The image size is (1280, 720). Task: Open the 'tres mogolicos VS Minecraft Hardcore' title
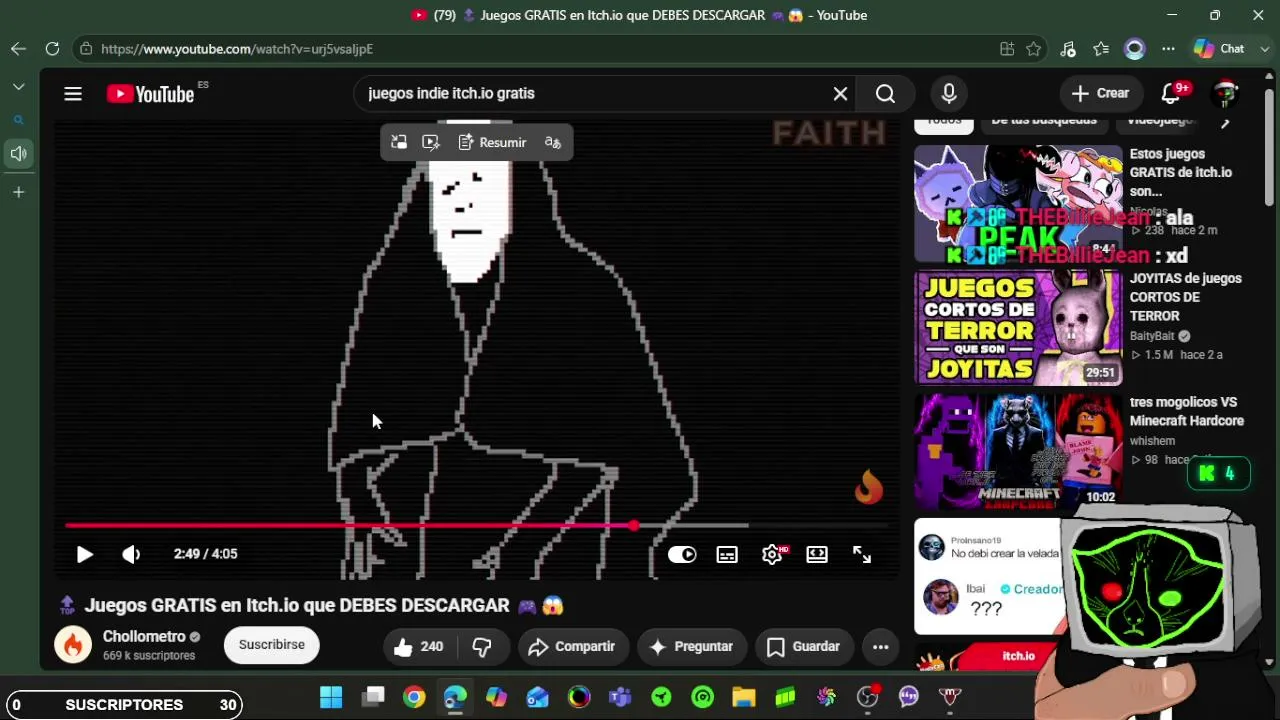click(1187, 412)
